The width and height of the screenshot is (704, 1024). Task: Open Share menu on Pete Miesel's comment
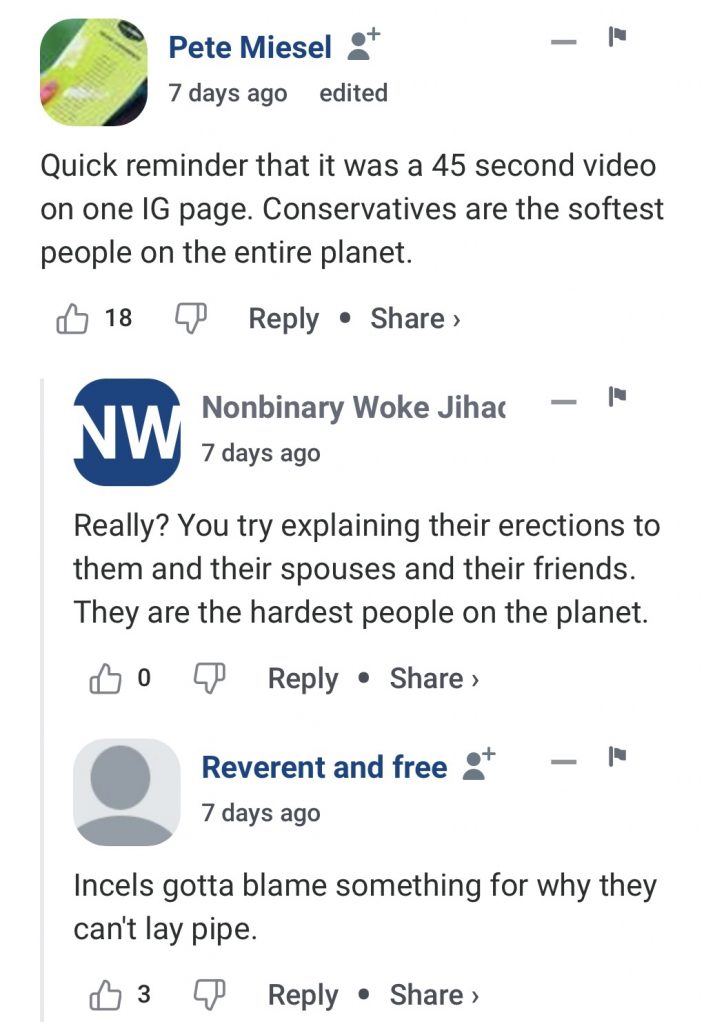coord(415,319)
